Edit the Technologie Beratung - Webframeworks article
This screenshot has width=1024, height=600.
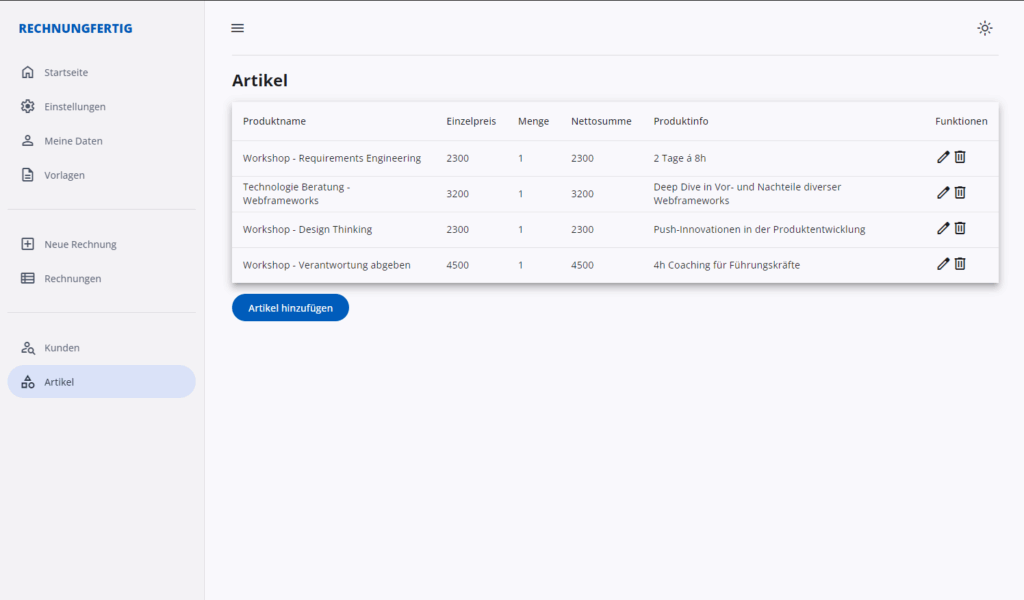click(x=943, y=193)
